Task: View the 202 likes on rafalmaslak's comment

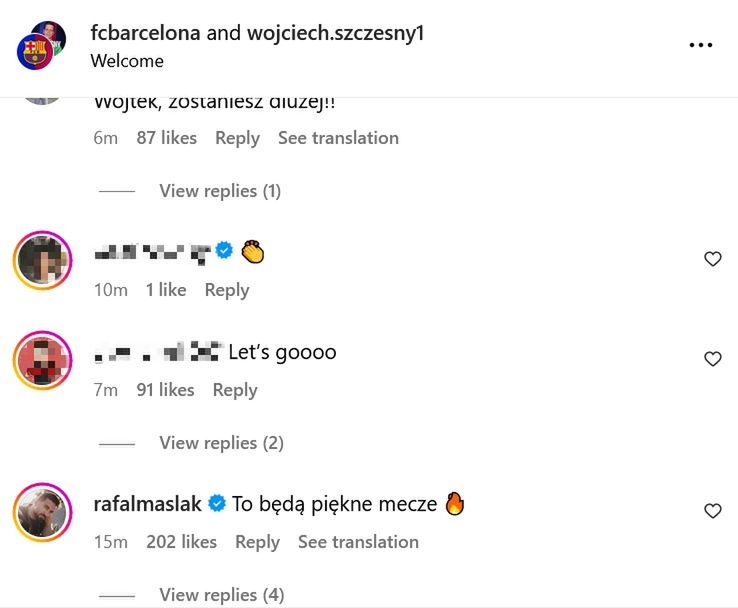Action: (x=181, y=542)
